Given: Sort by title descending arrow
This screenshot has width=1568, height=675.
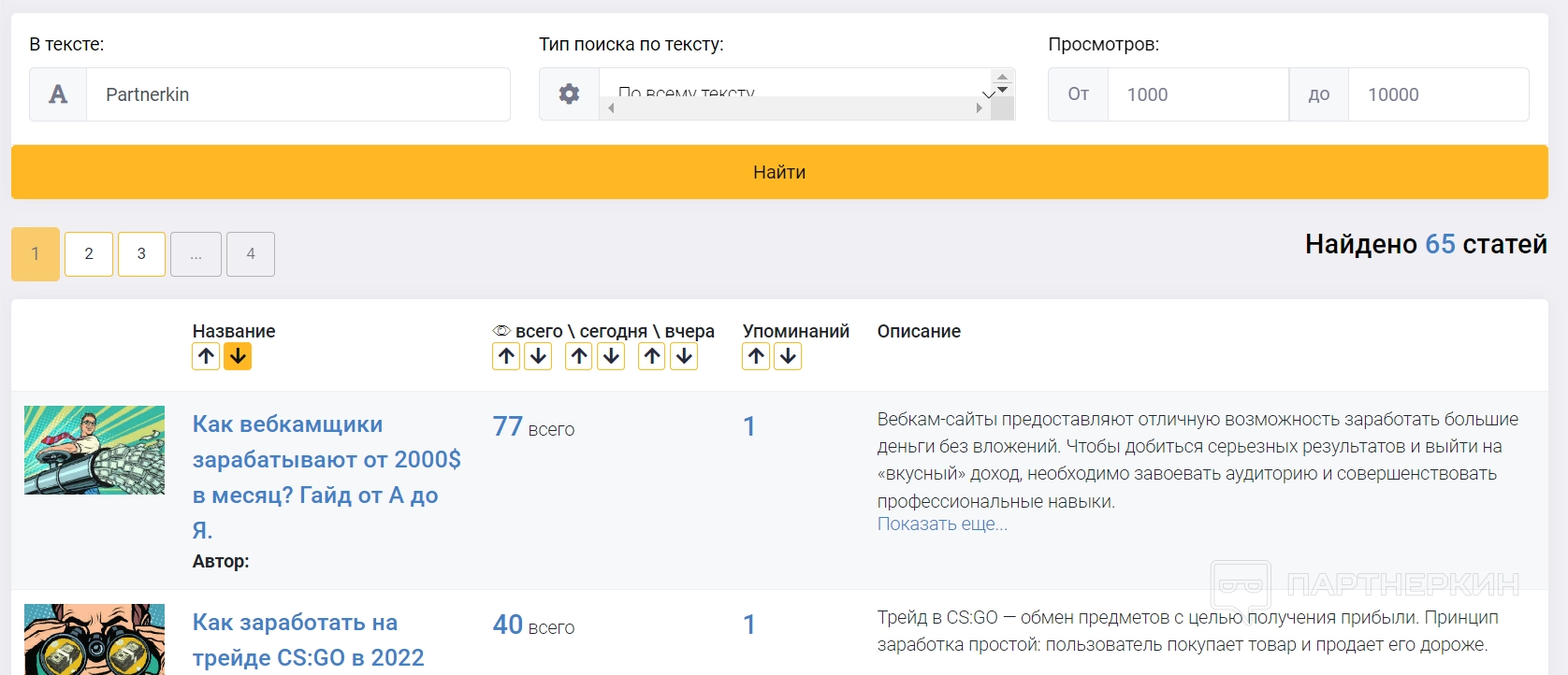Looking at the screenshot, I should pyautogui.click(x=238, y=356).
